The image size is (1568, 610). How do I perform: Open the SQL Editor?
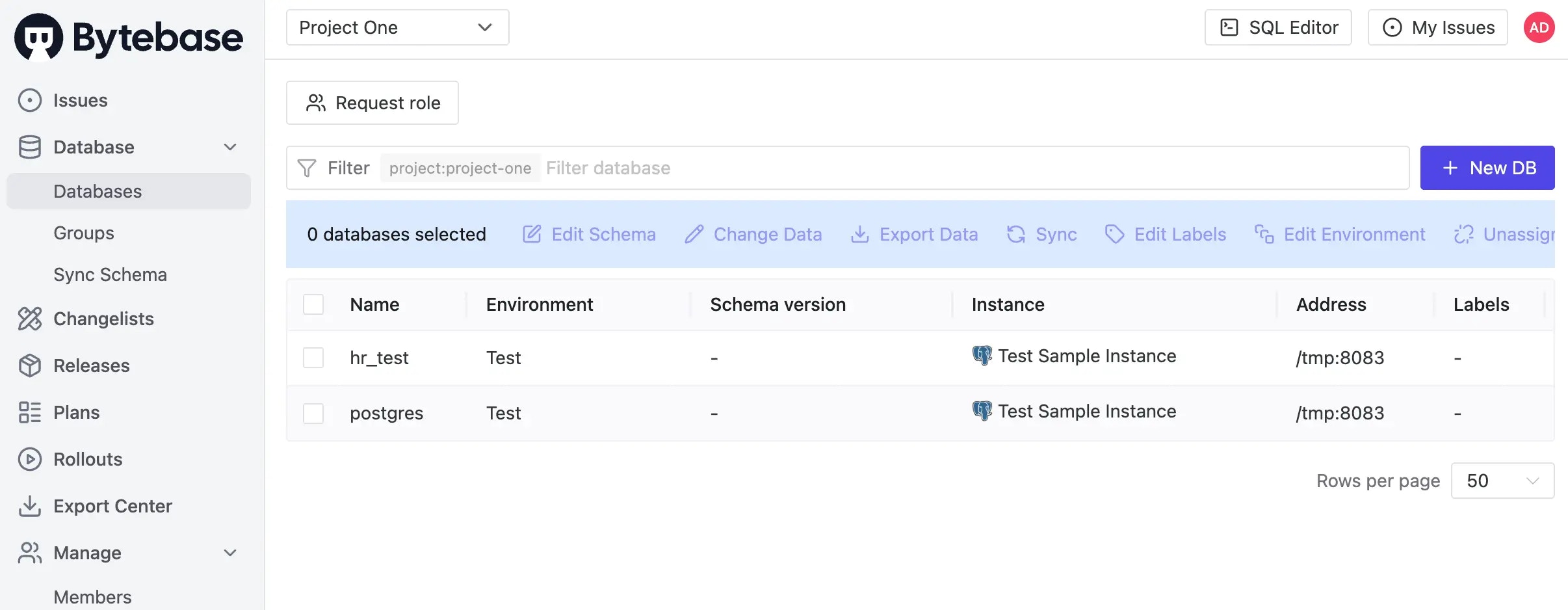click(1277, 27)
